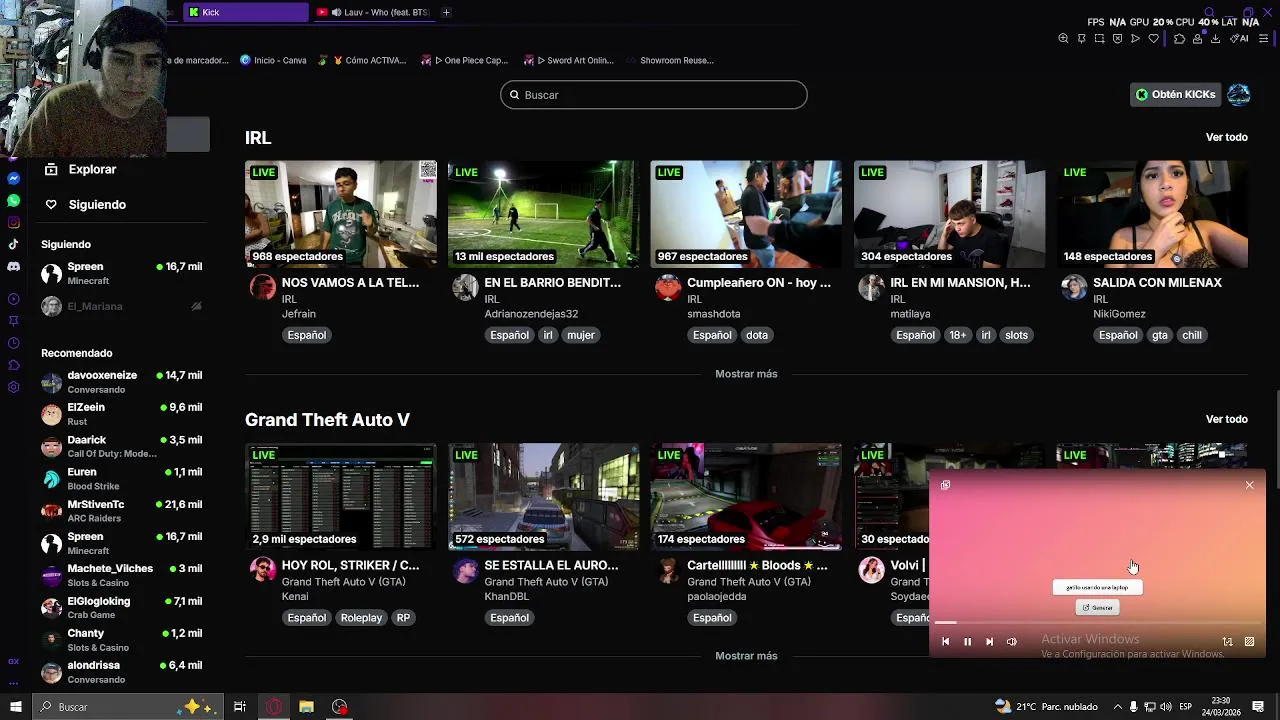
Task: Open Instagram in the browser sidebar
Action: coord(14,222)
